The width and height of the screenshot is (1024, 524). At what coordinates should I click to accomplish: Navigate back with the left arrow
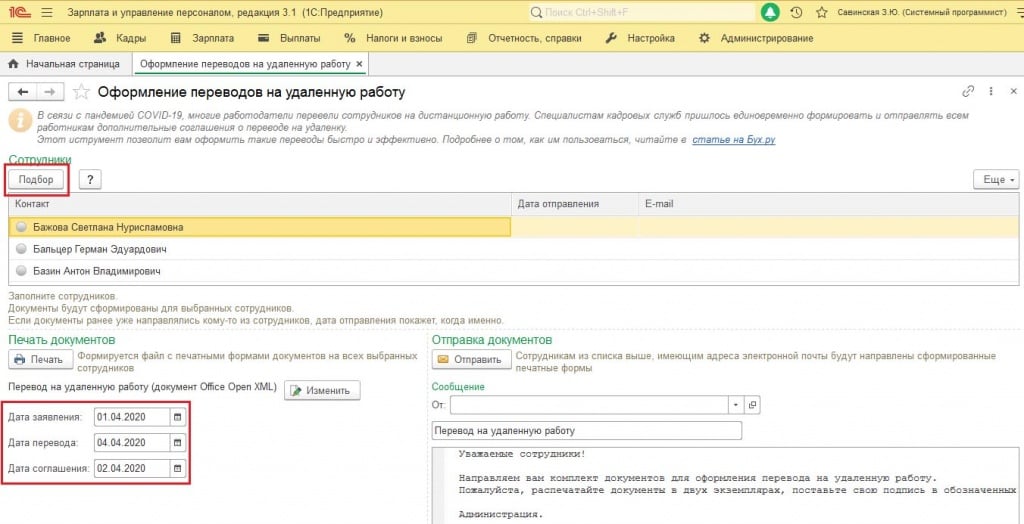tap(23, 91)
